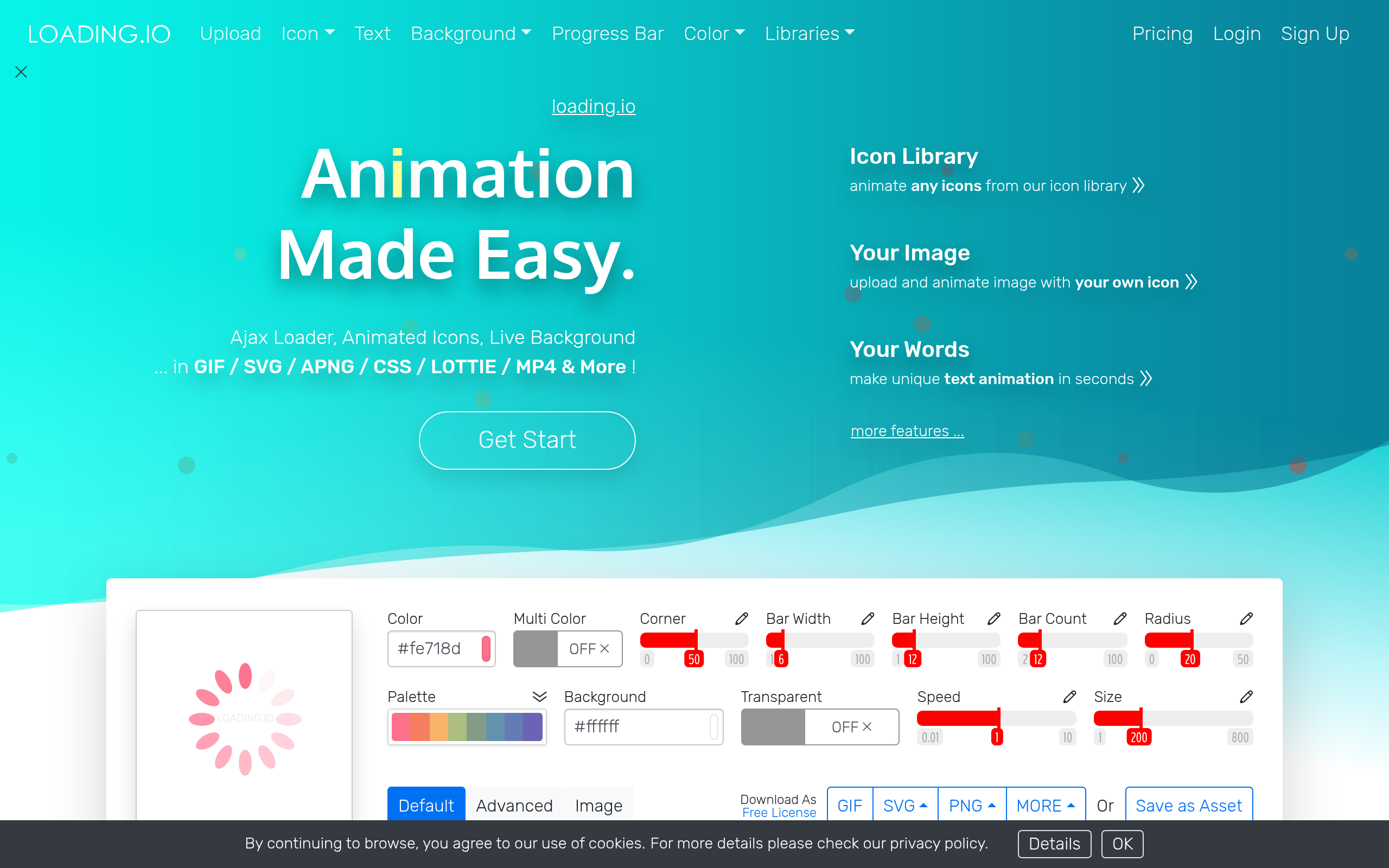Click the white Background color swatch
This screenshot has width=1389, height=868.
pos(713,727)
